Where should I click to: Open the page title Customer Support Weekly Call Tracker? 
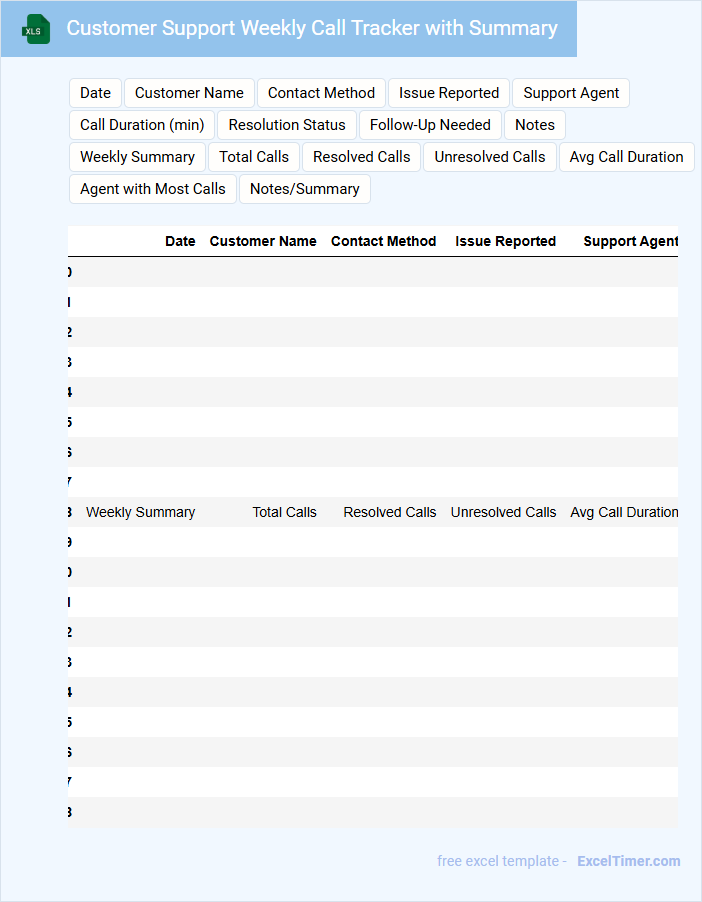[x=312, y=28]
